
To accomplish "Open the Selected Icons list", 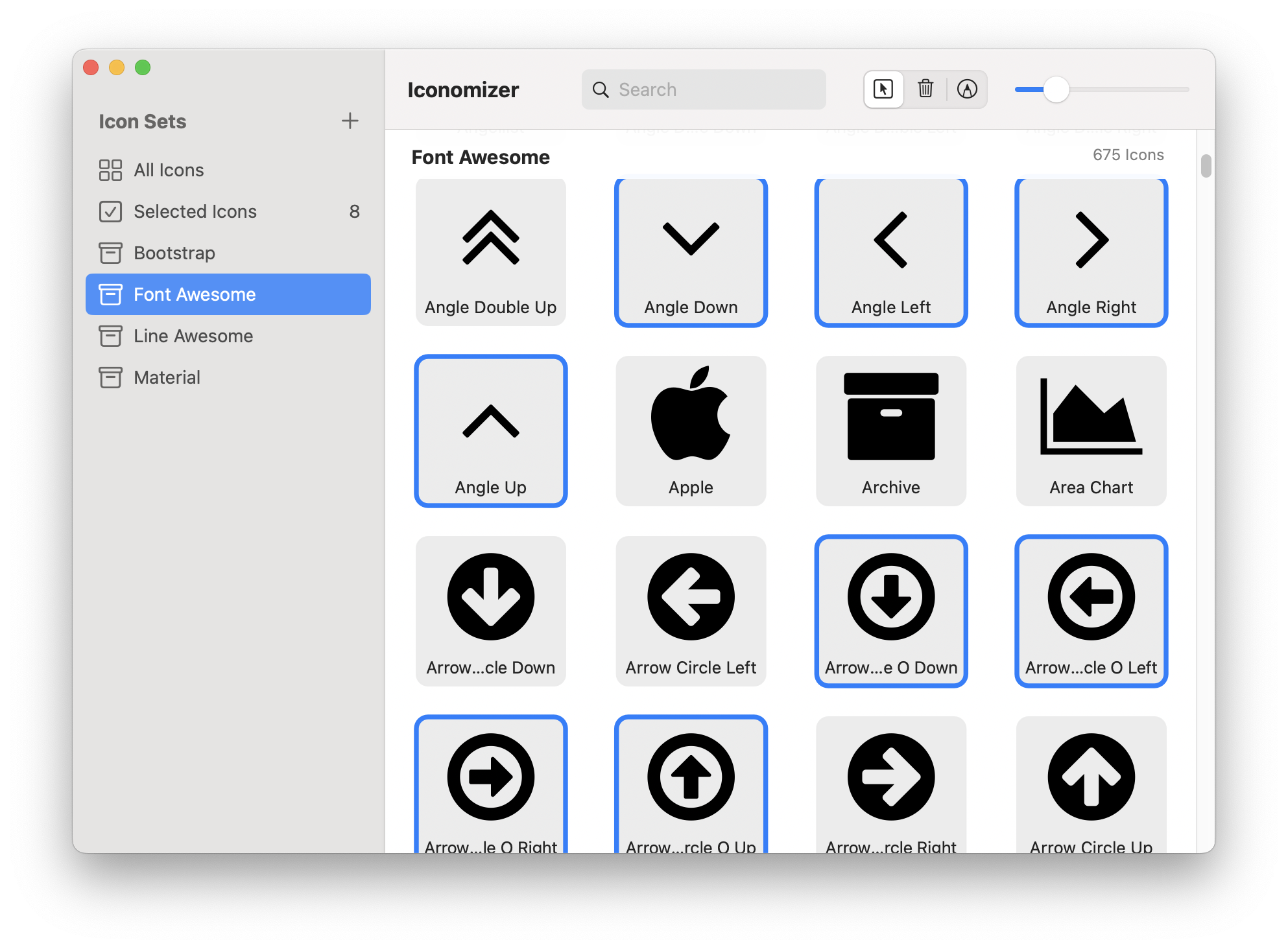I will click(x=195, y=211).
